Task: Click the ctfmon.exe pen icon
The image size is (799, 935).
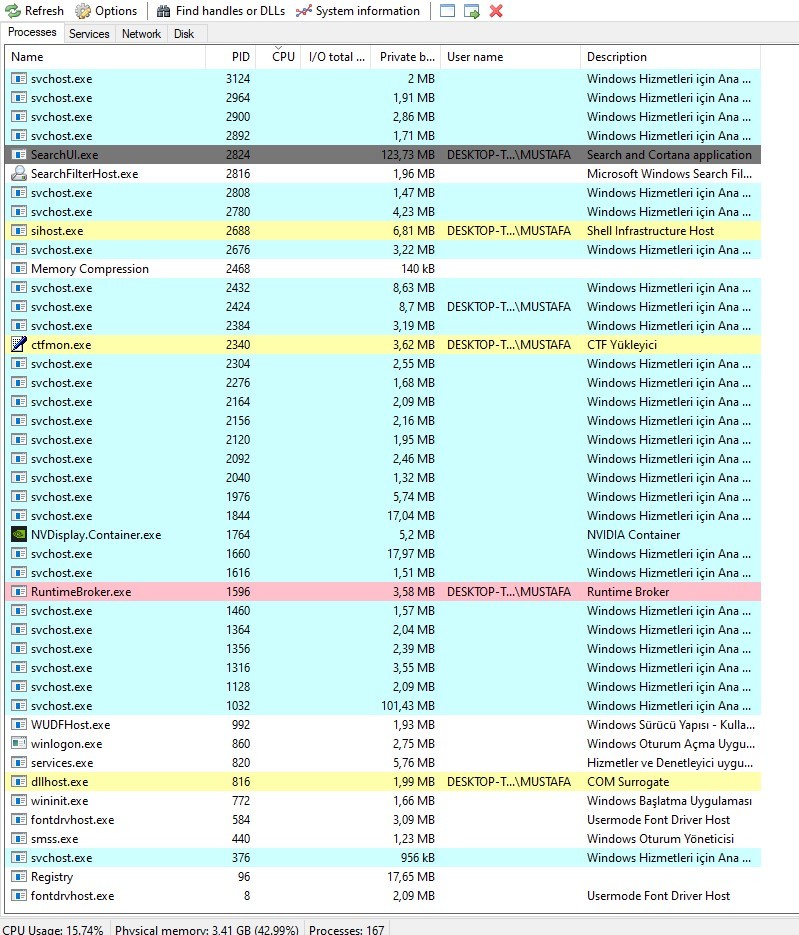Action: [x=19, y=345]
